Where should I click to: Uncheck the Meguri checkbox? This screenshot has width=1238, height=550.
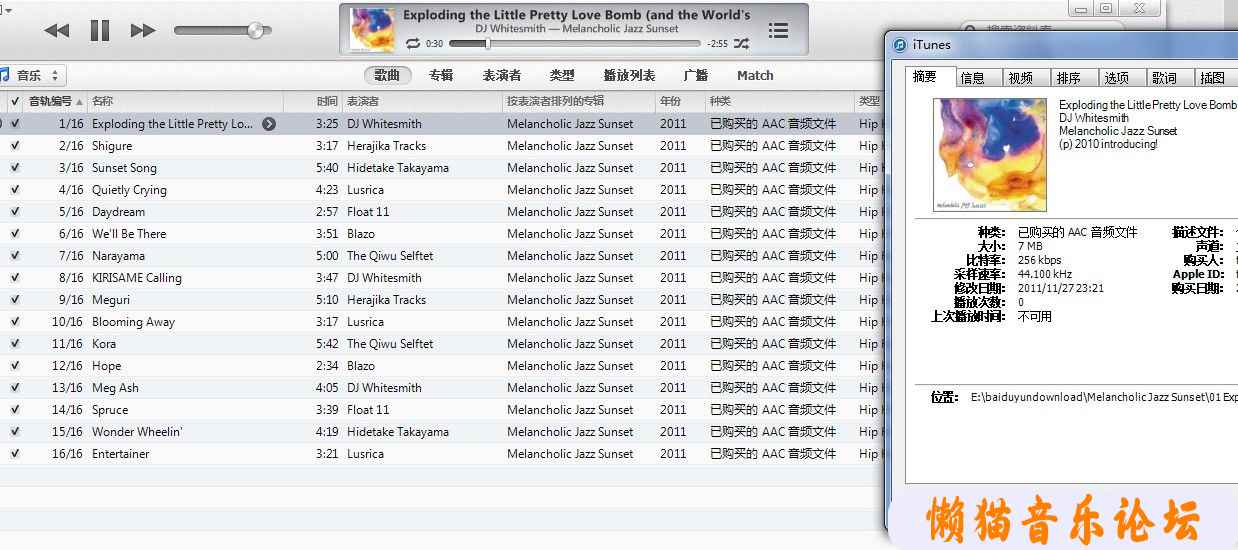pos(14,300)
